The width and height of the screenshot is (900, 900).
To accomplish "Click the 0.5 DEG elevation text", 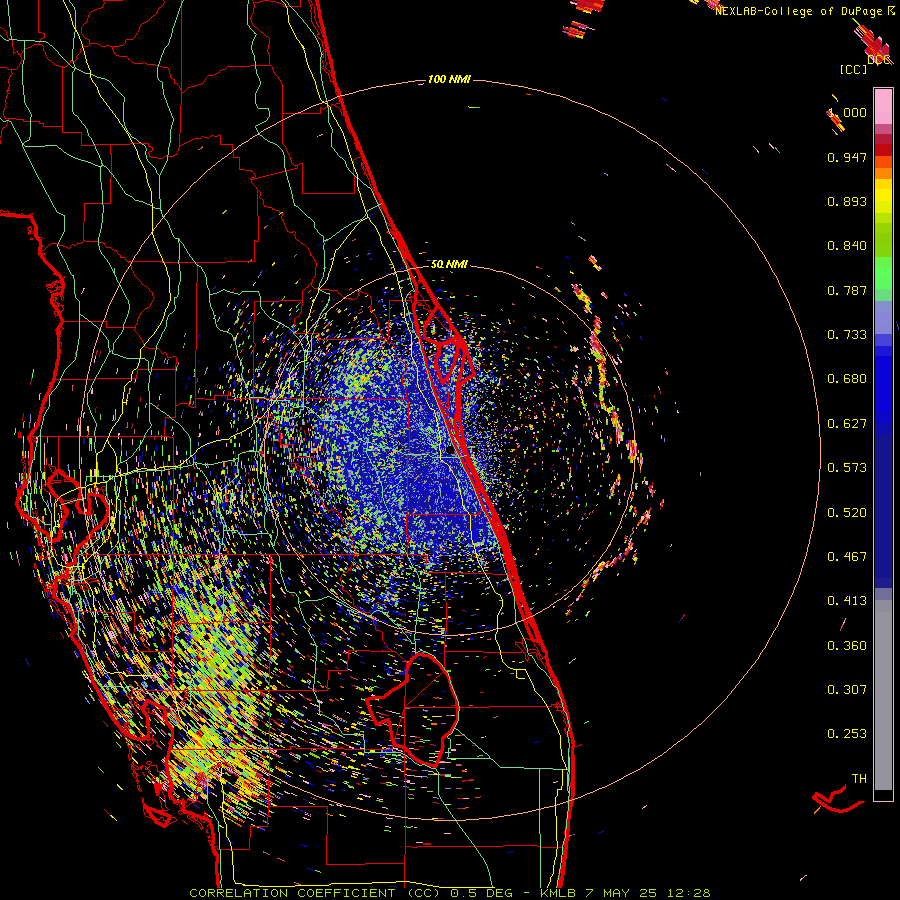I will 481,893.
